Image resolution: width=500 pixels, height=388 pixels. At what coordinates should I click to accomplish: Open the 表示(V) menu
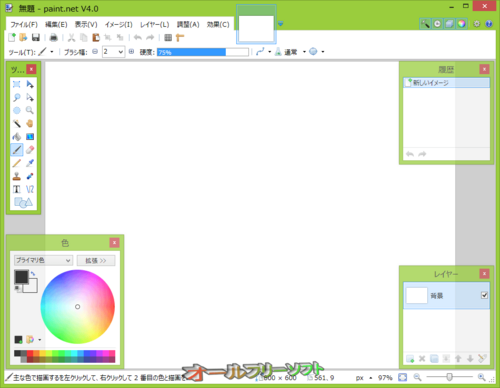pyautogui.click(x=86, y=24)
